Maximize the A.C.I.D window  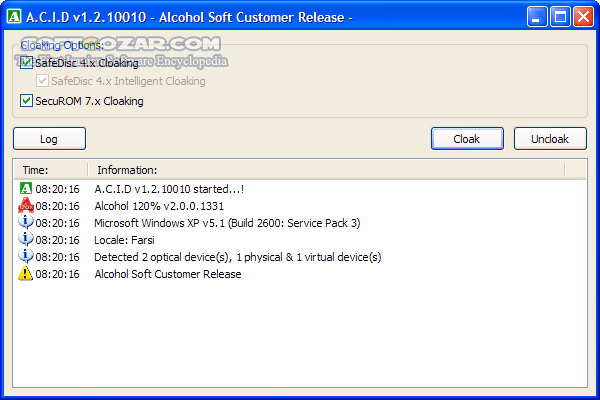[560, 17]
